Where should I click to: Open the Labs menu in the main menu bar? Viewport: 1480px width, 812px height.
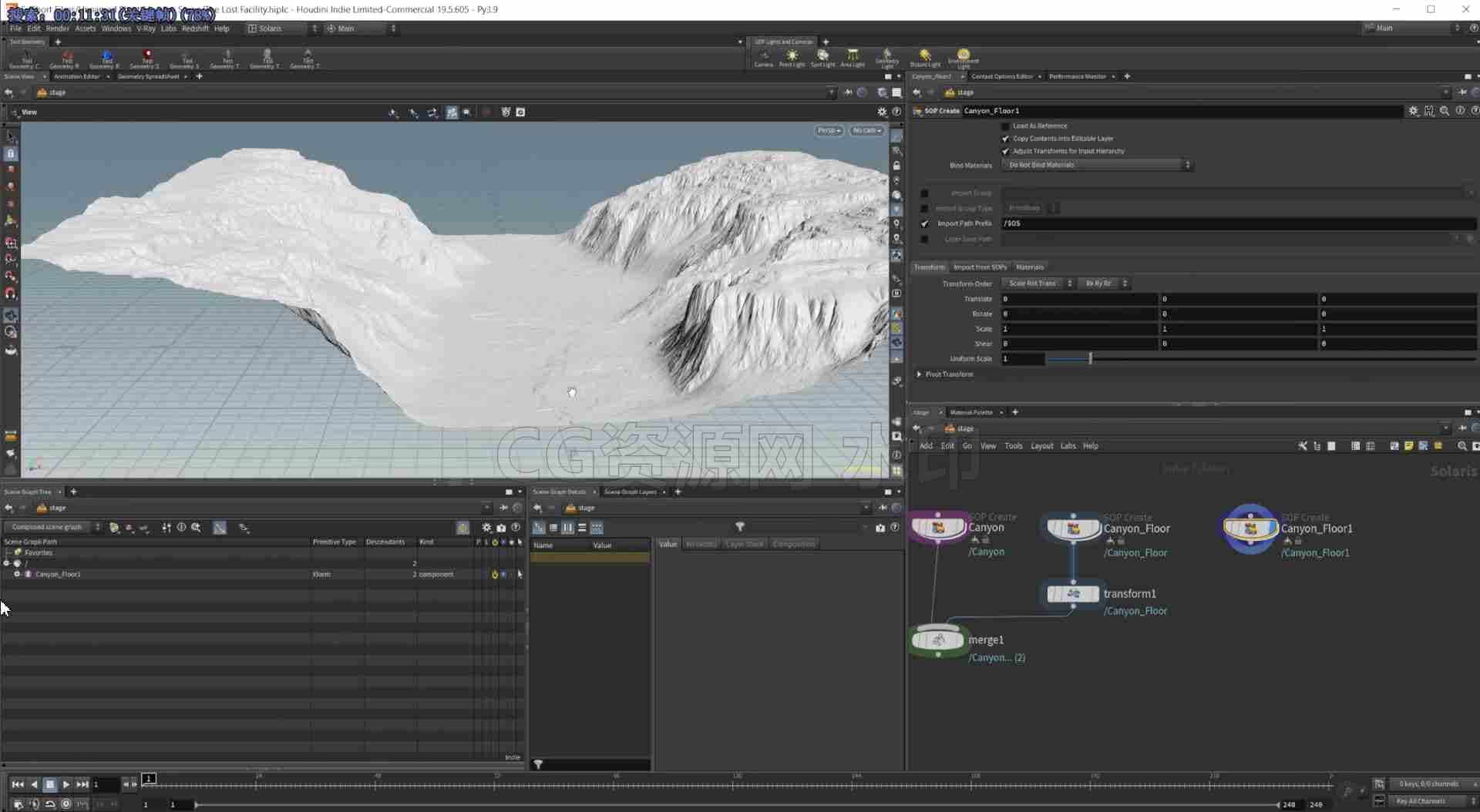[168, 29]
